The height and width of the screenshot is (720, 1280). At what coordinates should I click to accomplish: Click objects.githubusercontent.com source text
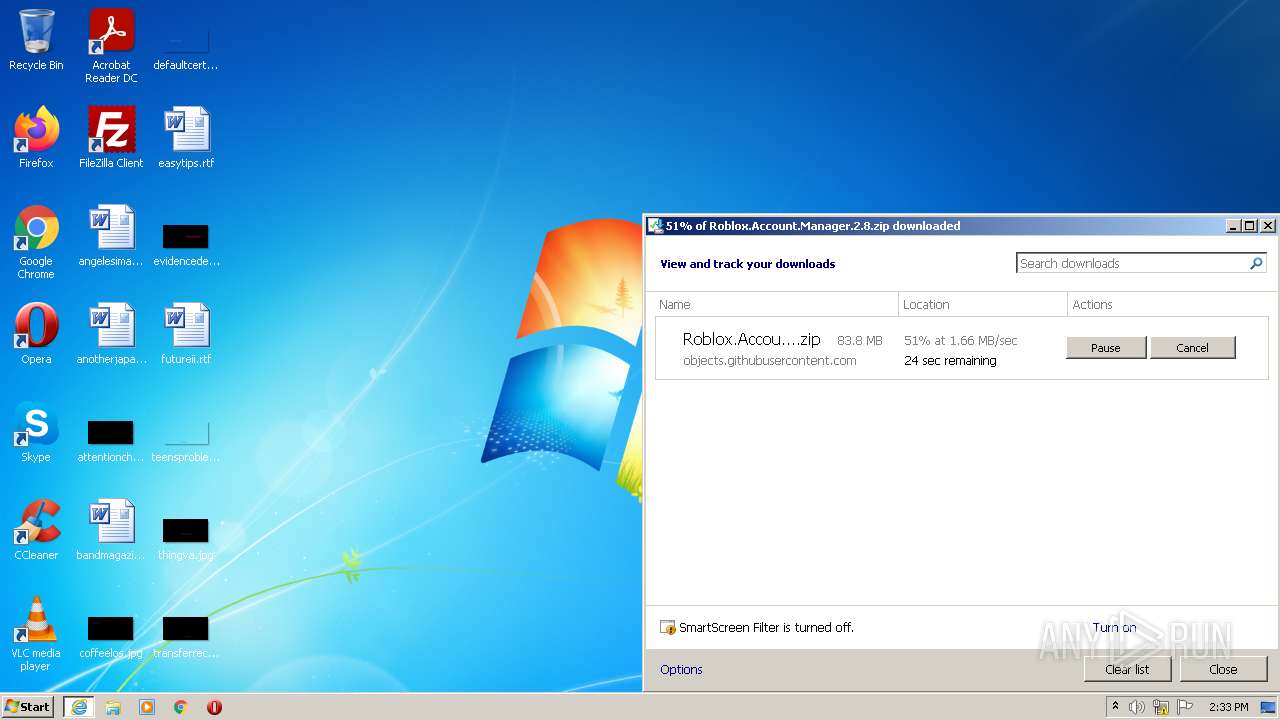tap(769, 361)
